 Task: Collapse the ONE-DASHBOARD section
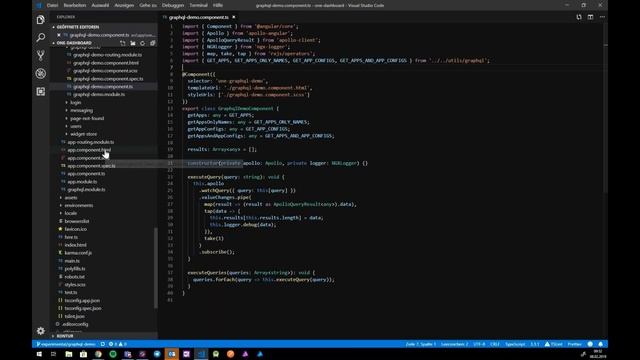tap(74, 43)
